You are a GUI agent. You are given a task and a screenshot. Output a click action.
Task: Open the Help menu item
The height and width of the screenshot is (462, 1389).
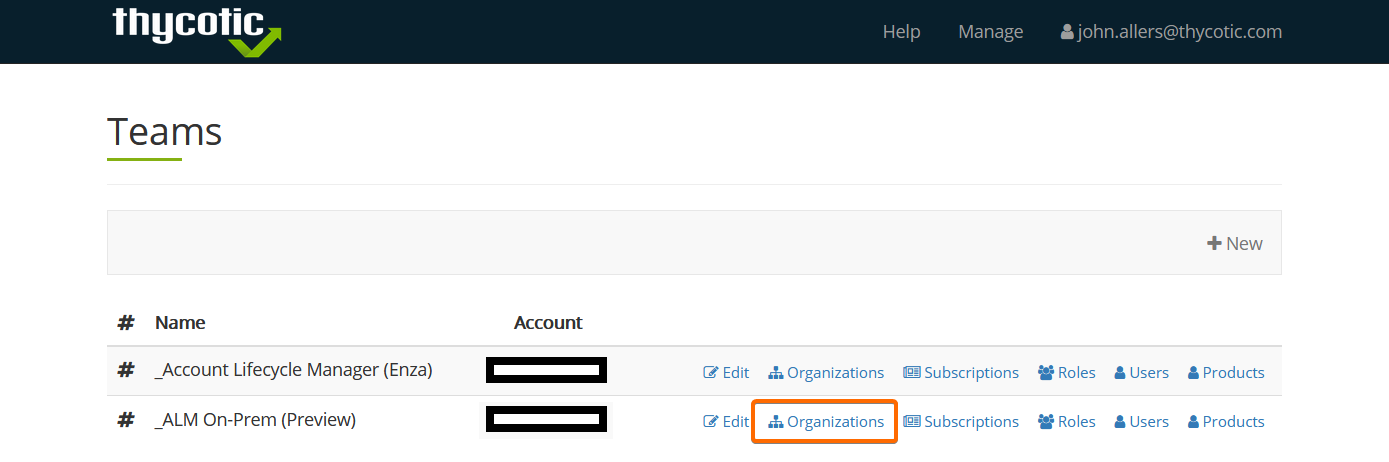tap(901, 32)
